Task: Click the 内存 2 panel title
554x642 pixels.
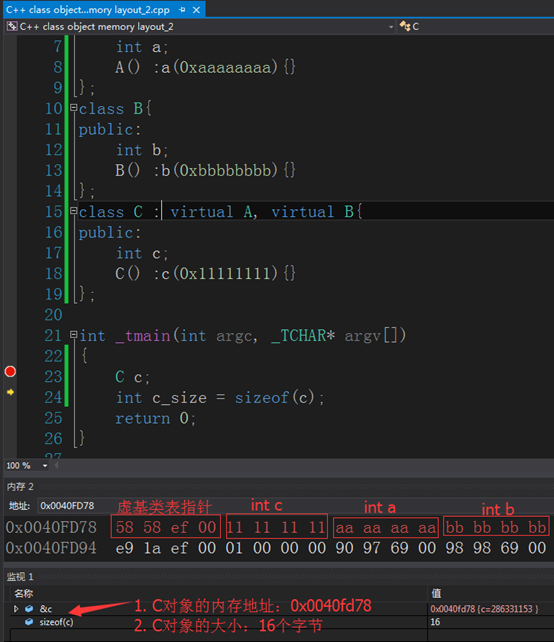Action: coord(20,487)
